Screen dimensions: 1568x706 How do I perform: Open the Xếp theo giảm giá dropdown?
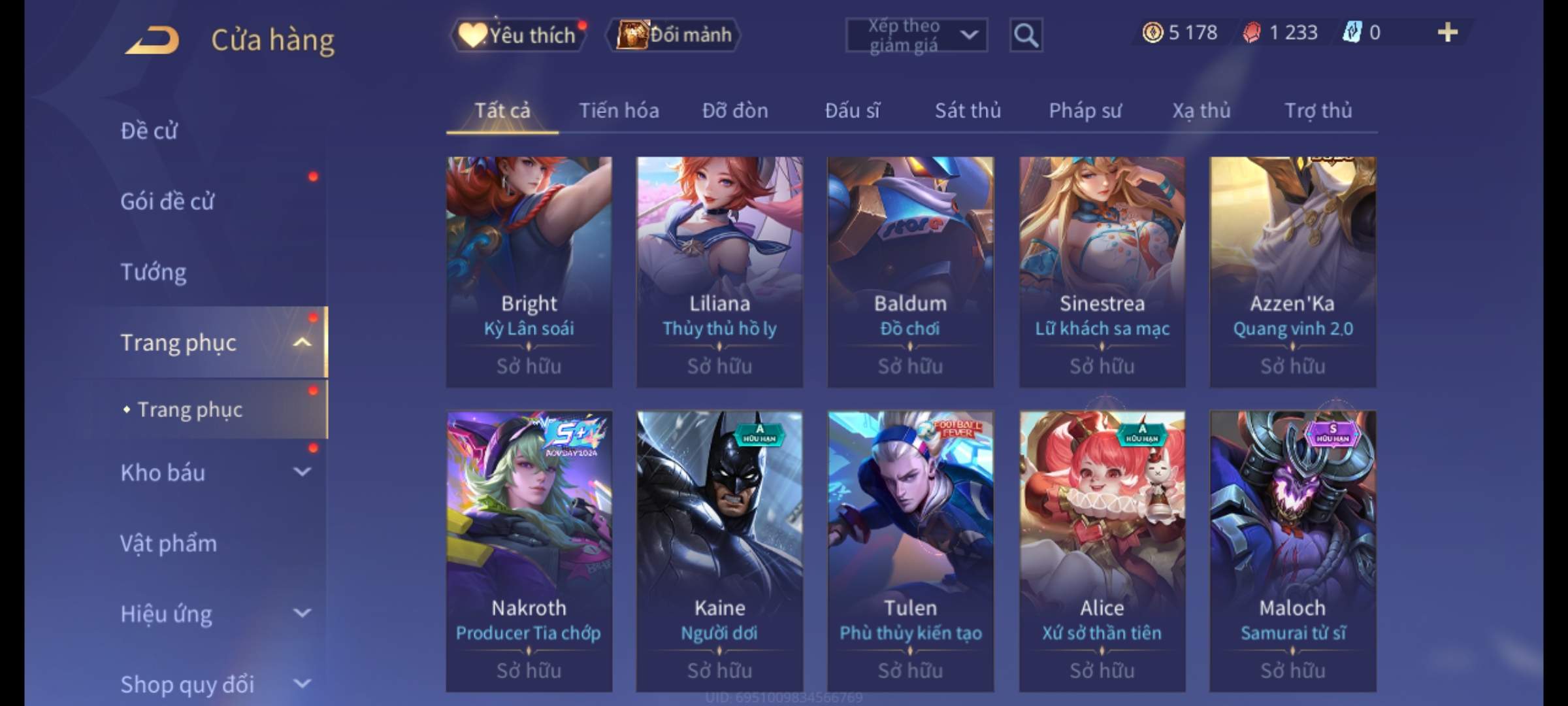tap(917, 35)
